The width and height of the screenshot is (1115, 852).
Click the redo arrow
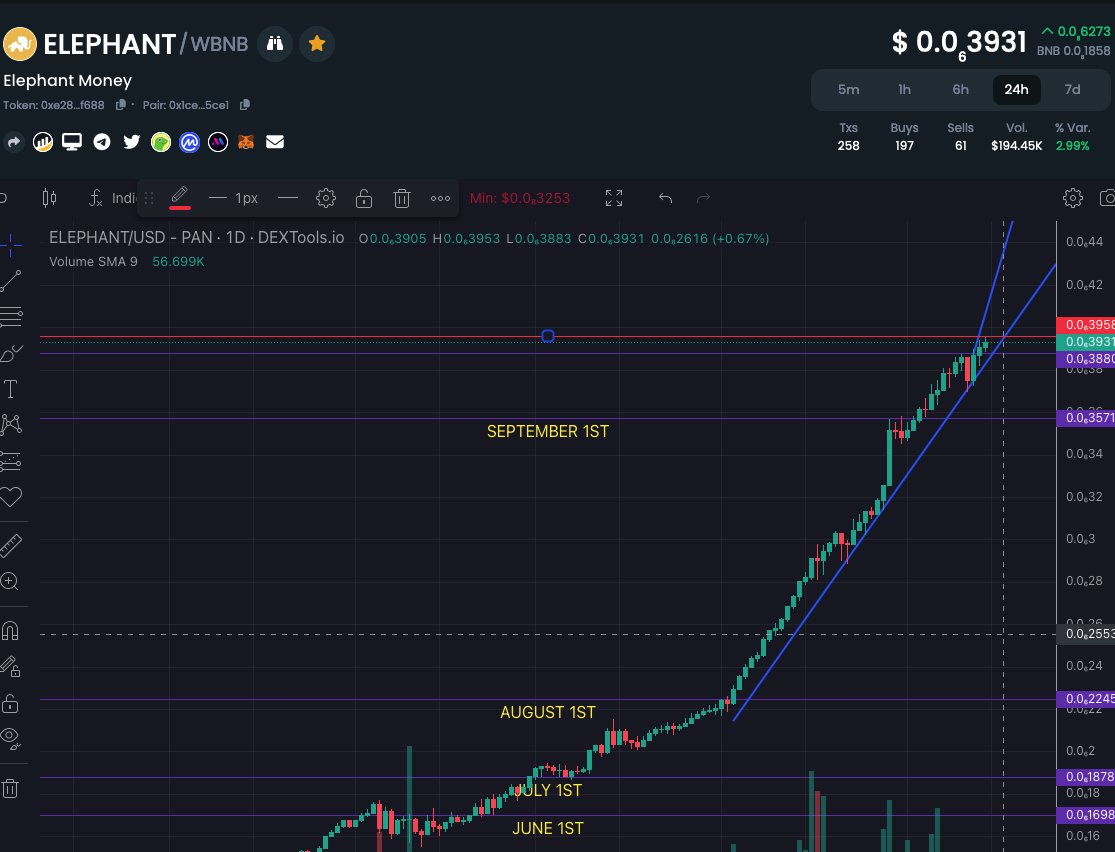coord(703,198)
